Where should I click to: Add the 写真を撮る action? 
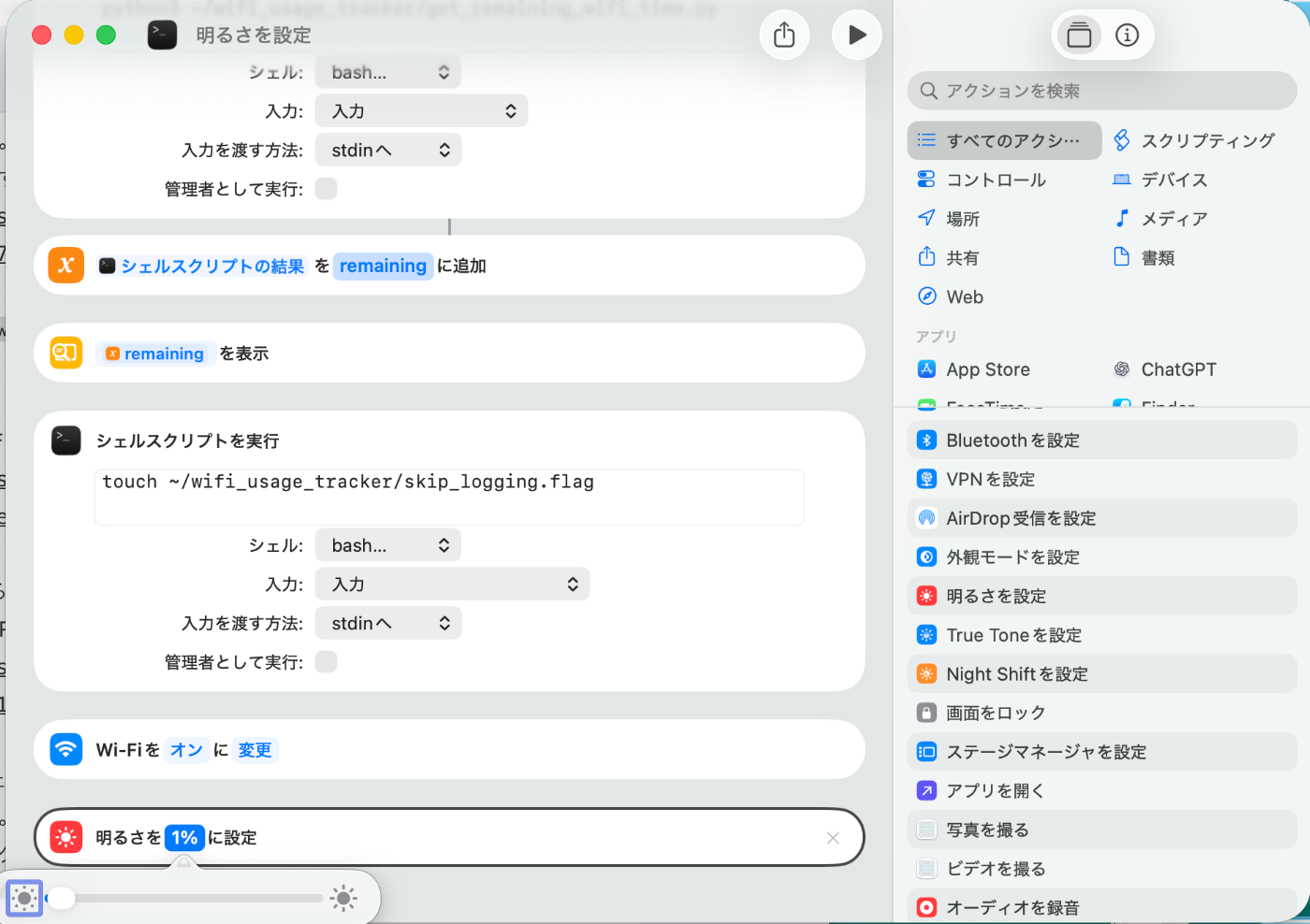tap(1101, 830)
